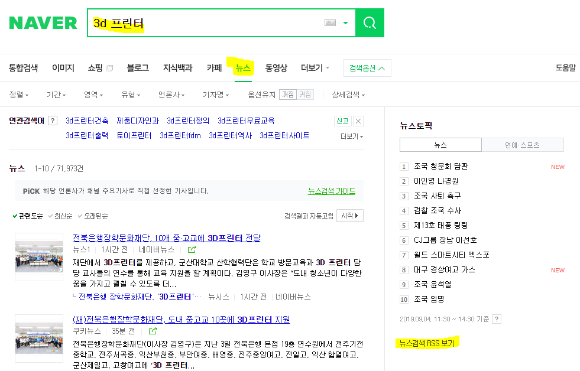Image resolution: width=580 pixels, height=371 pixels.
Task: Open the 언론사 filter dropdown
Action: [171, 95]
